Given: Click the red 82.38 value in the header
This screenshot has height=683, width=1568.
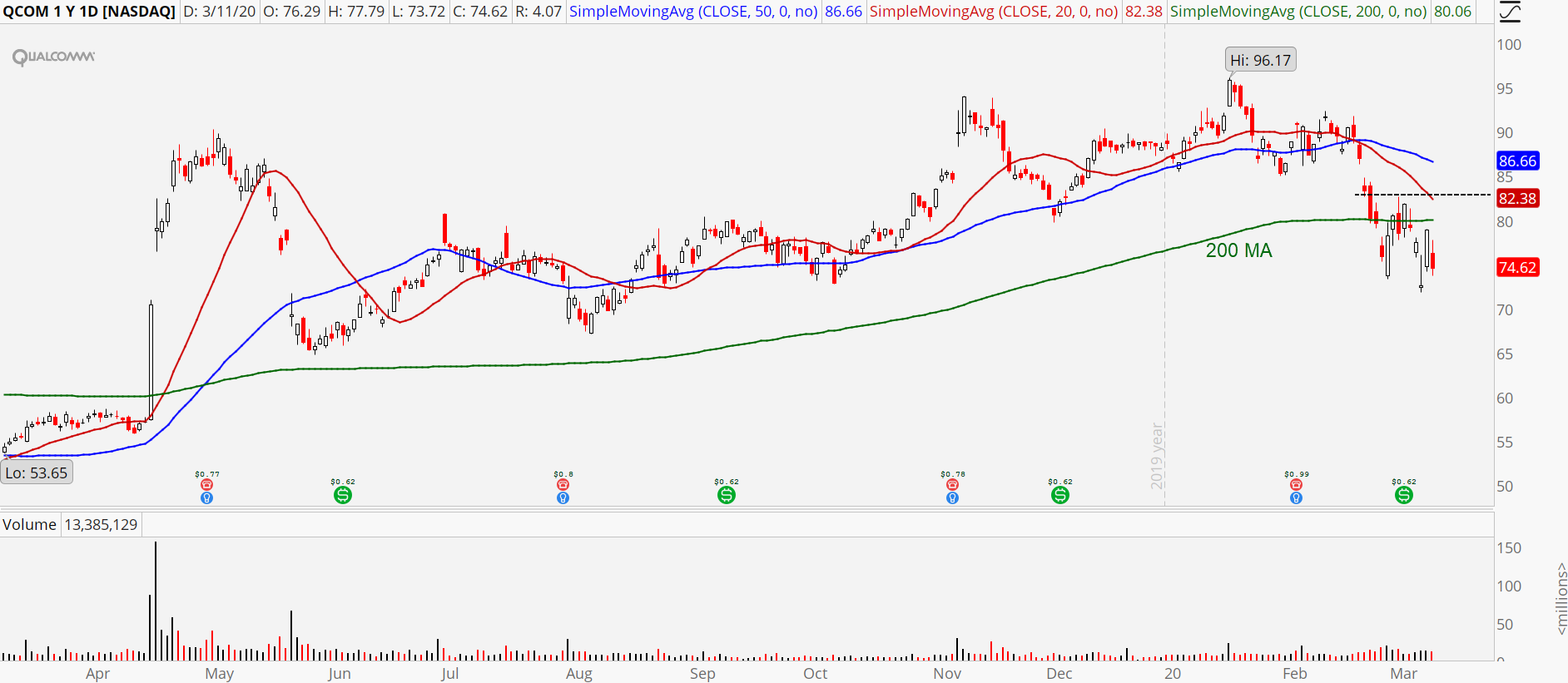Looking at the screenshot, I should pyautogui.click(x=1144, y=12).
